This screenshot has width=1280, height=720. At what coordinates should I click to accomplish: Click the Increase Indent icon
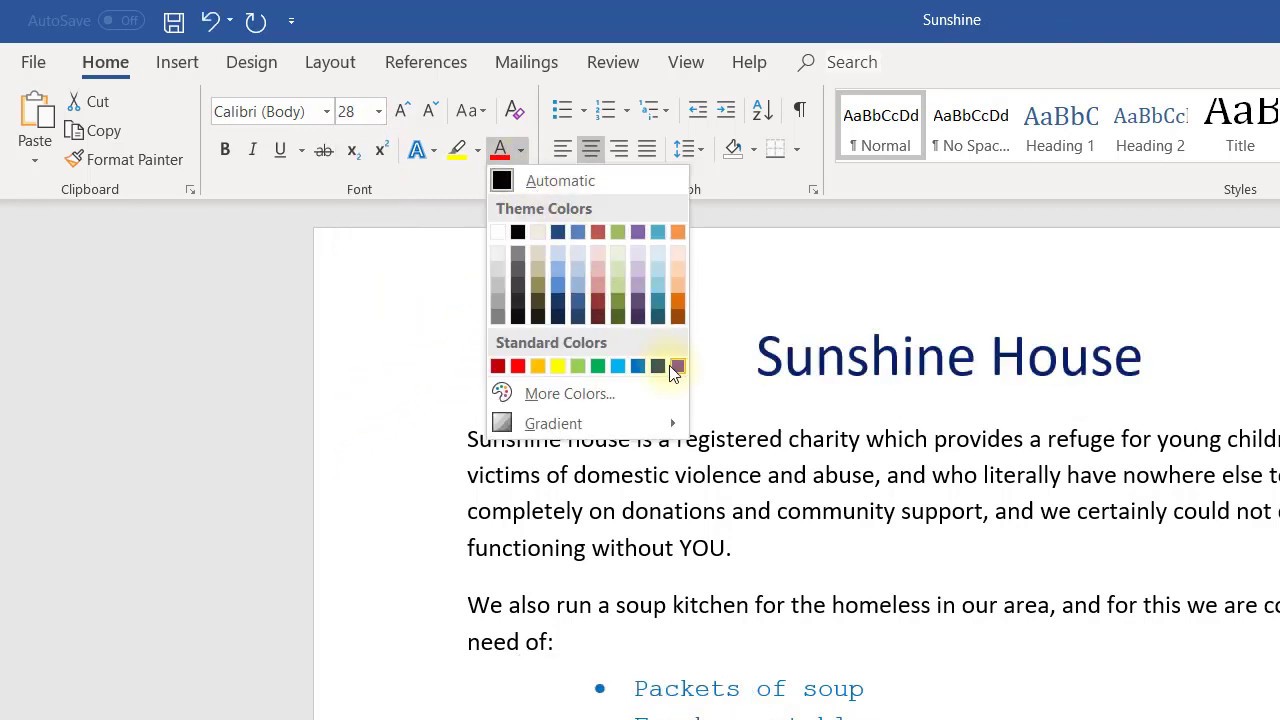point(726,110)
